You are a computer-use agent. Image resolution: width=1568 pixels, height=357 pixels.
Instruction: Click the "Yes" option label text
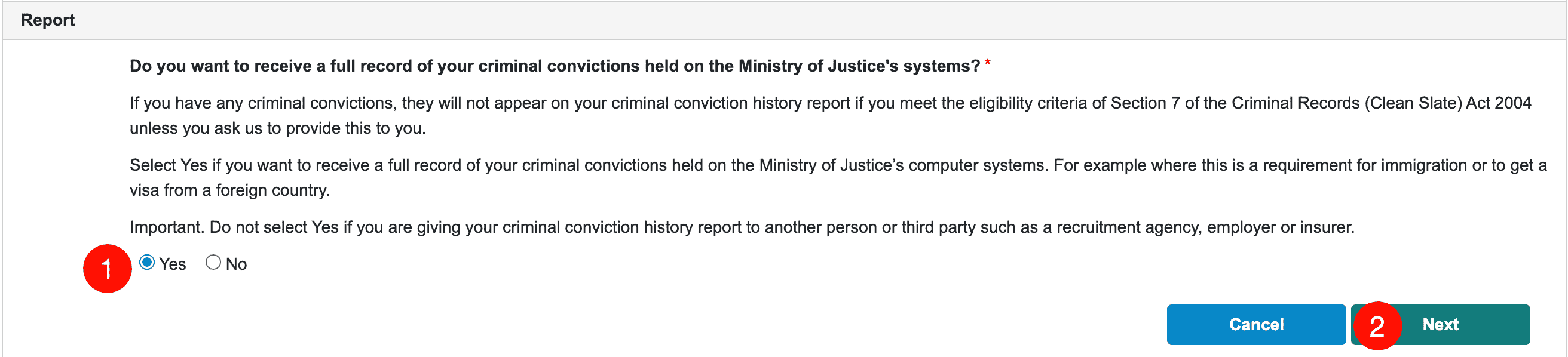point(173,264)
